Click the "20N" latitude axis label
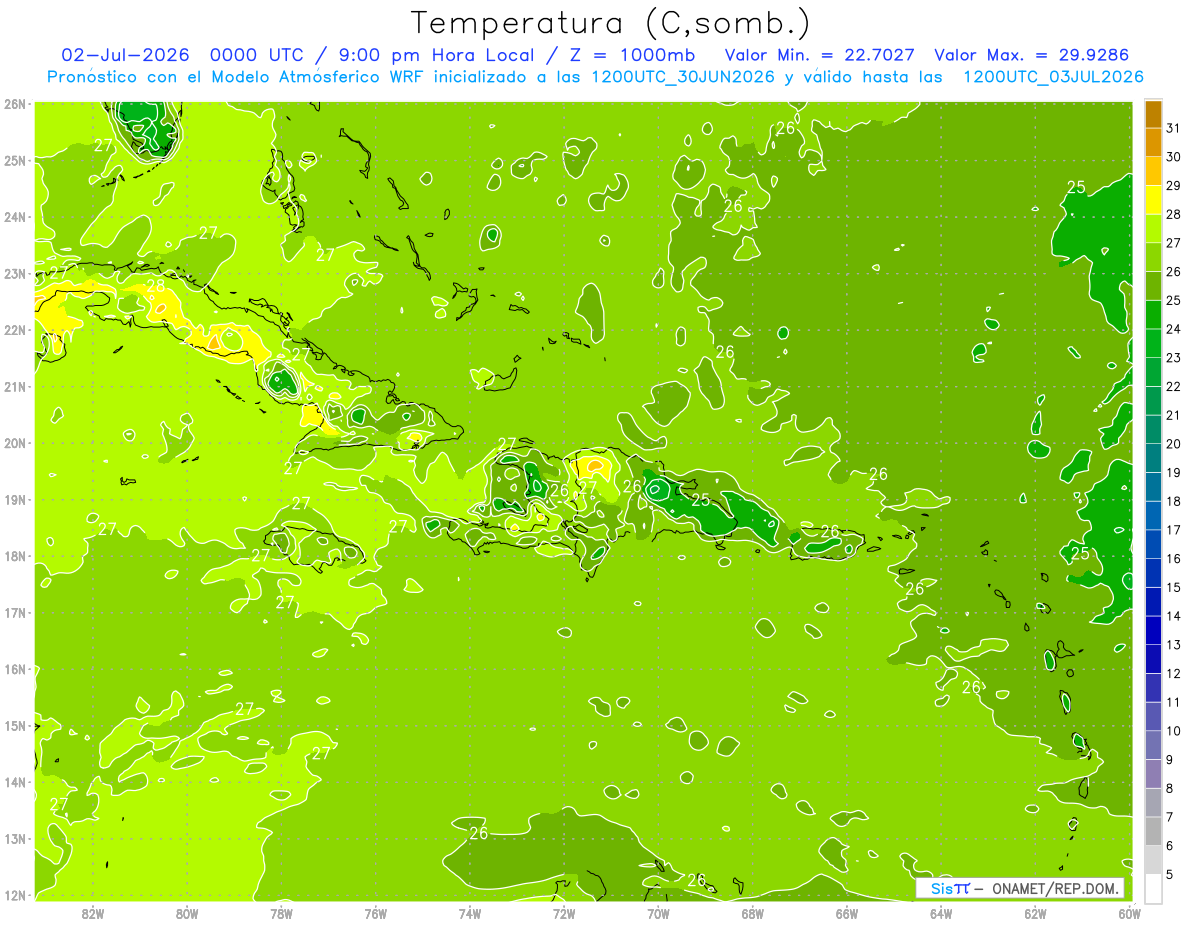The image size is (1200, 927). (x=14, y=443)
